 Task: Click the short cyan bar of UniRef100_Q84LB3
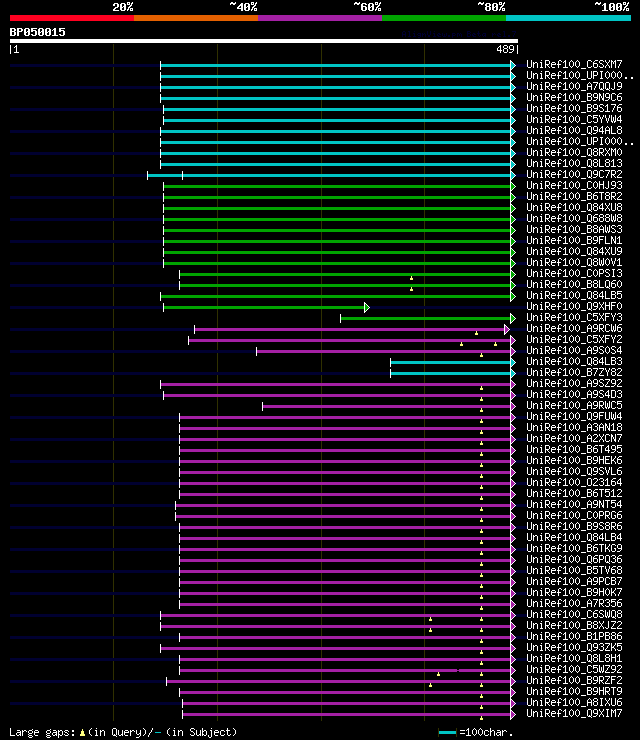pos(451,362)
